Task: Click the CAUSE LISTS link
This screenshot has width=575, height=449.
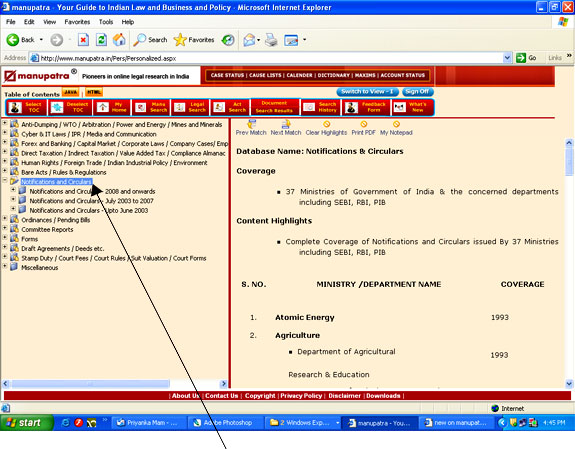Action: click(x=265, y=75)
